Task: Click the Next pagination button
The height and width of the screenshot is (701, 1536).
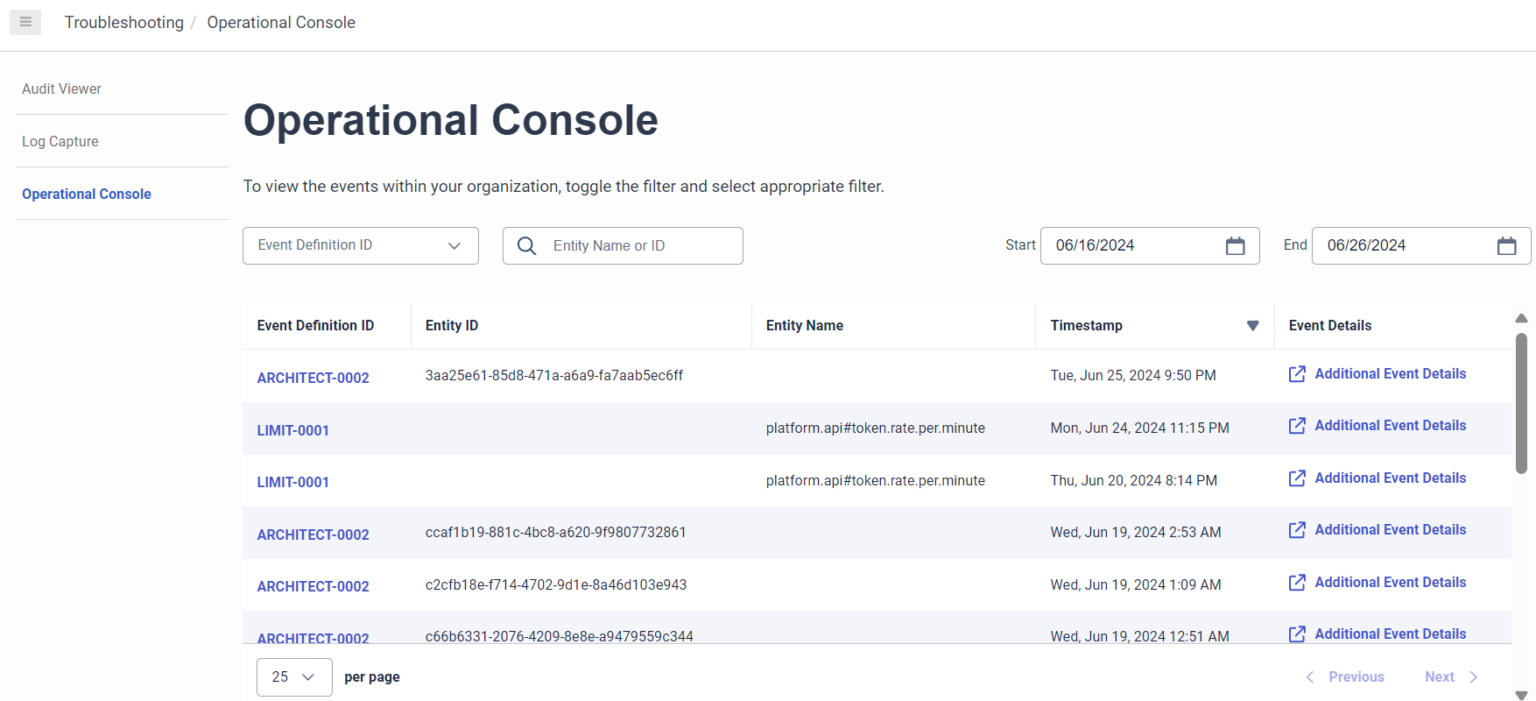Action: (x=1440, y=677)
